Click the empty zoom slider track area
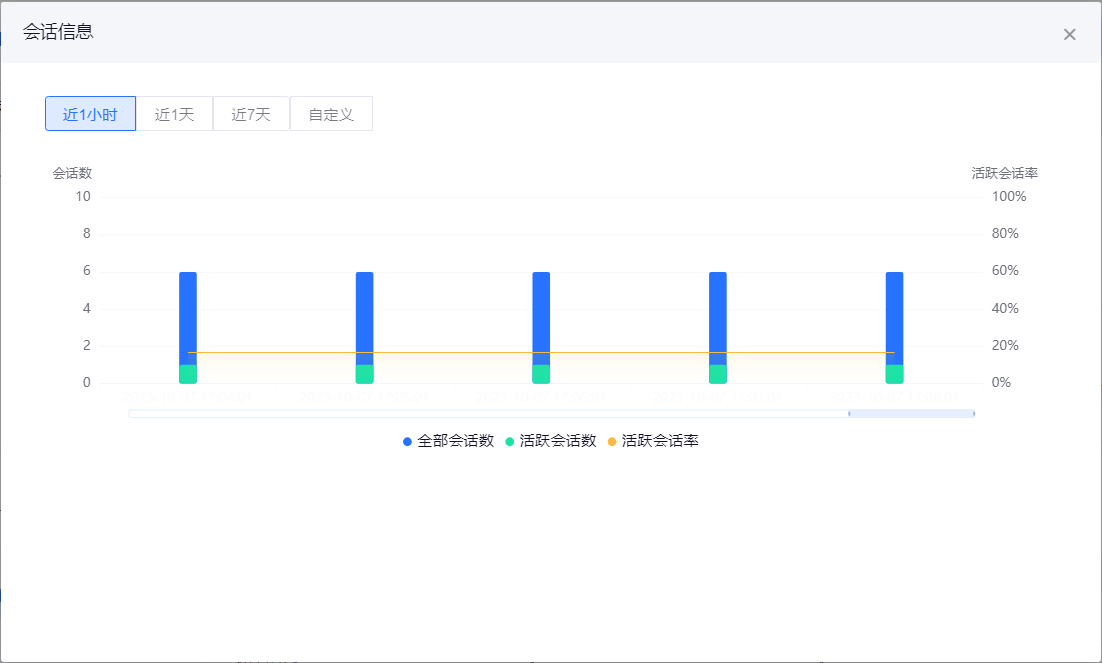Image resolution: width=1102 pixels, height=663 pixels. click(x=480, y=414)
